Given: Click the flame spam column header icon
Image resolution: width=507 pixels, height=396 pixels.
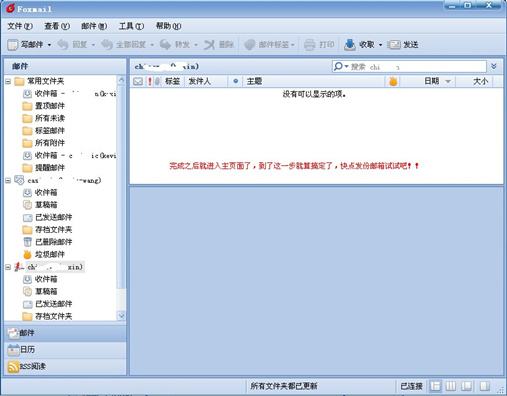Looking at the screenshot, I should point(393,81).
